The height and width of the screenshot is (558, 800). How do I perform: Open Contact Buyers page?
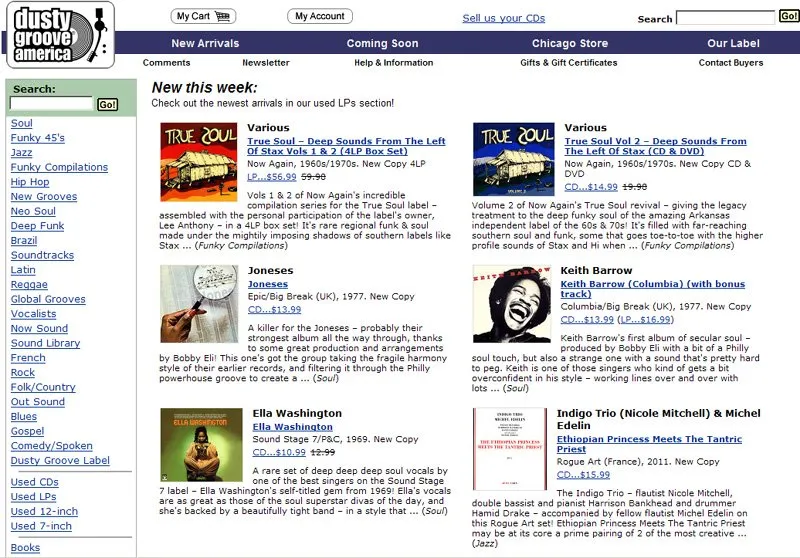(x=731, y=63)
